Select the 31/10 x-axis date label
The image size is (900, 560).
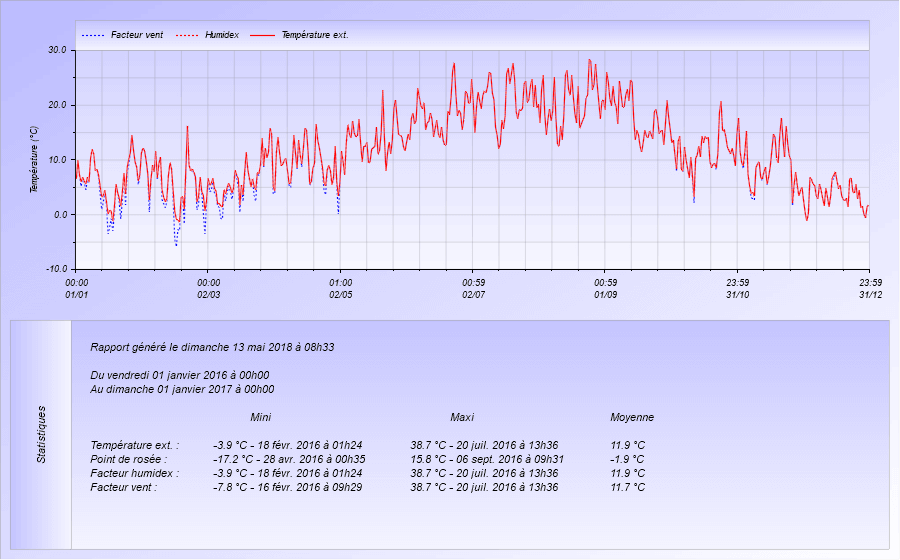point(737,294)
